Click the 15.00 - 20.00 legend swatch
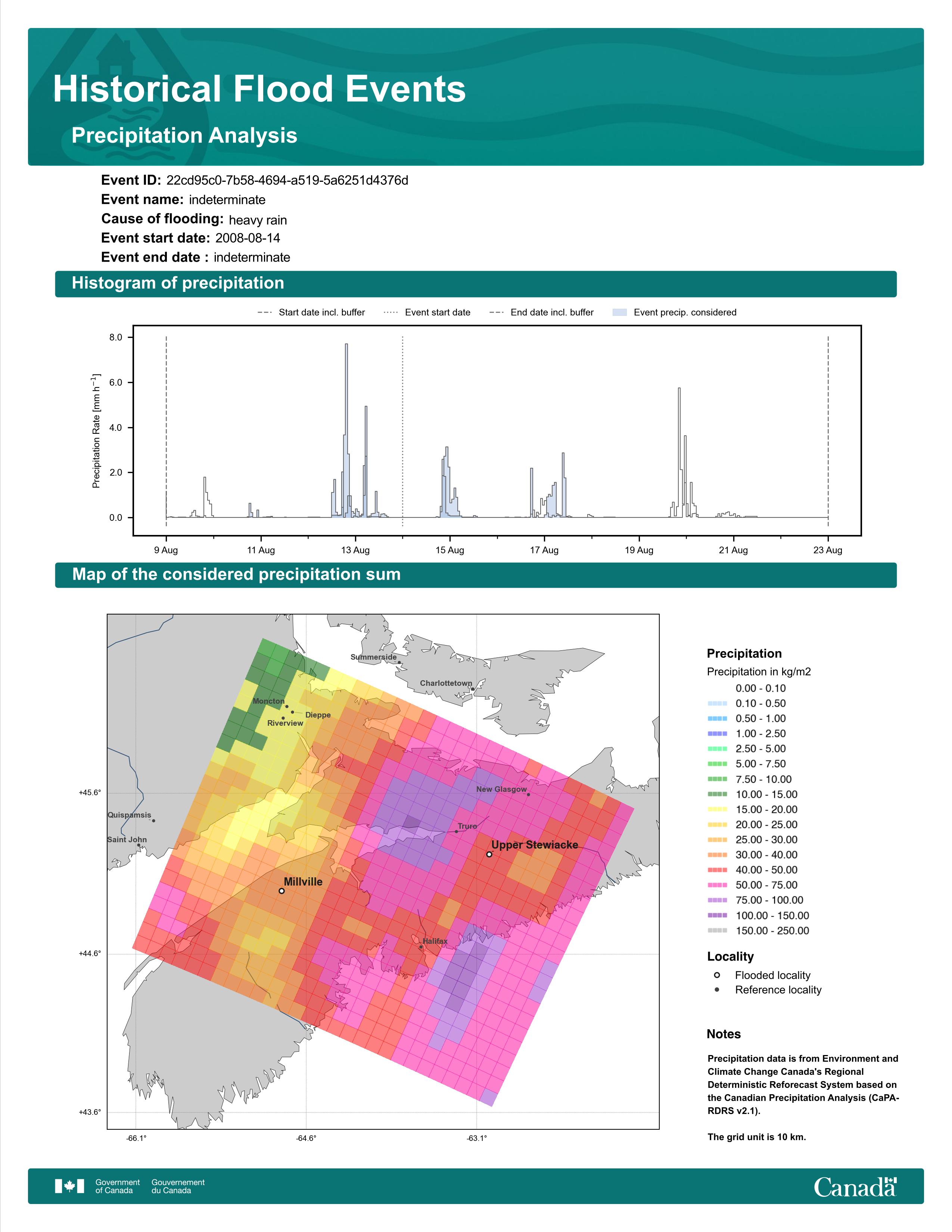Image resolution: width=952 pixels, height=1232 pixels. (718, 809)
